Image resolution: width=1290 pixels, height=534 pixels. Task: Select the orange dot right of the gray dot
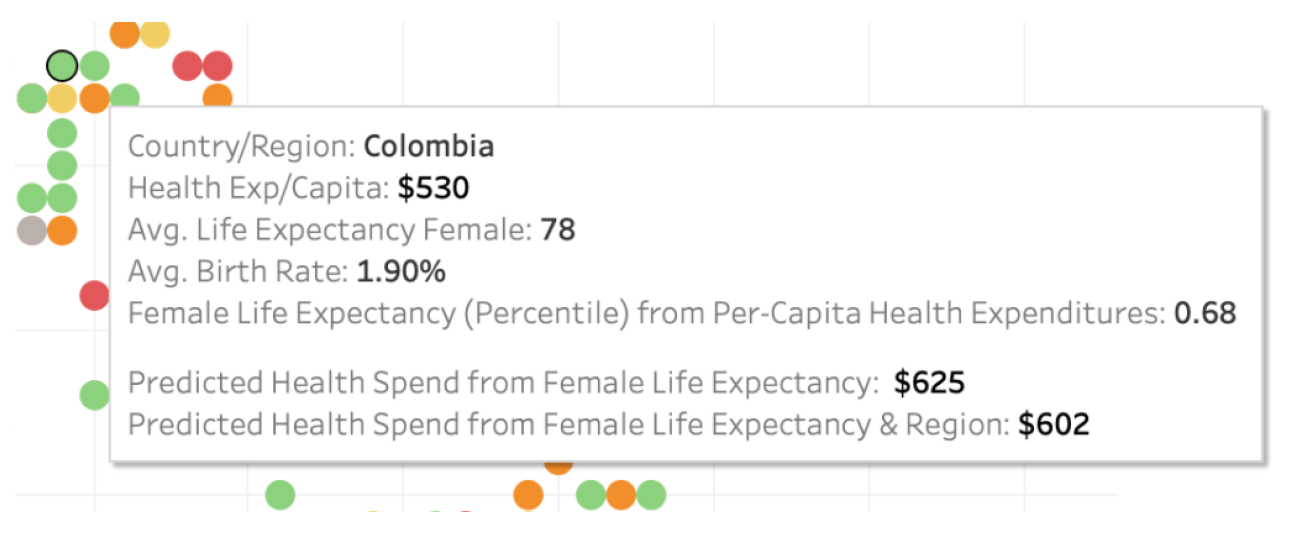click(62, 230)
